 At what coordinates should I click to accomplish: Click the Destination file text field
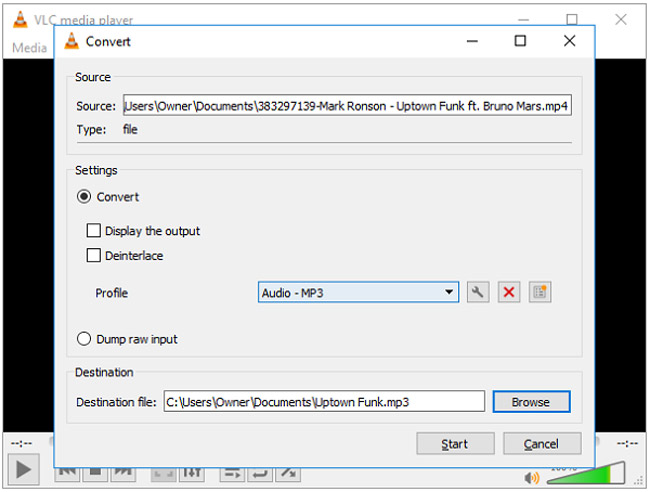pyautogui.click(x=324, y=402)
